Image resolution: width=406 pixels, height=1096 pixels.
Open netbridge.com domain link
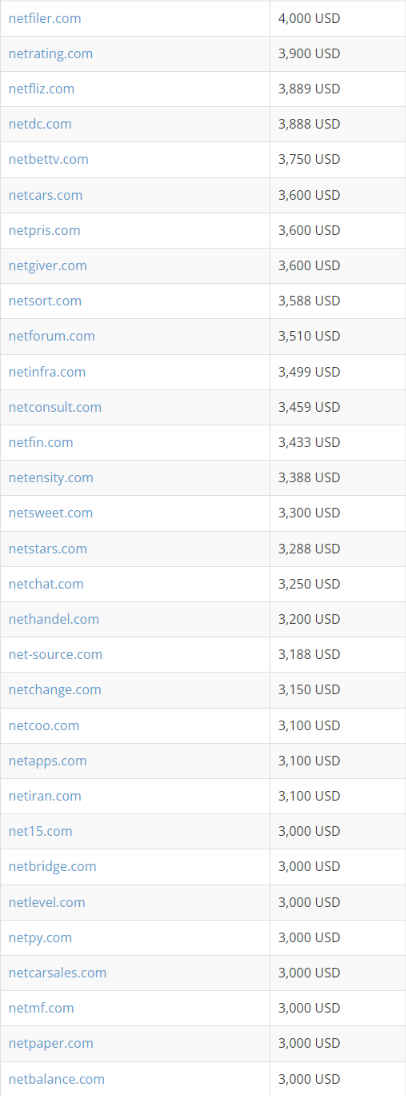pos(52,867)
